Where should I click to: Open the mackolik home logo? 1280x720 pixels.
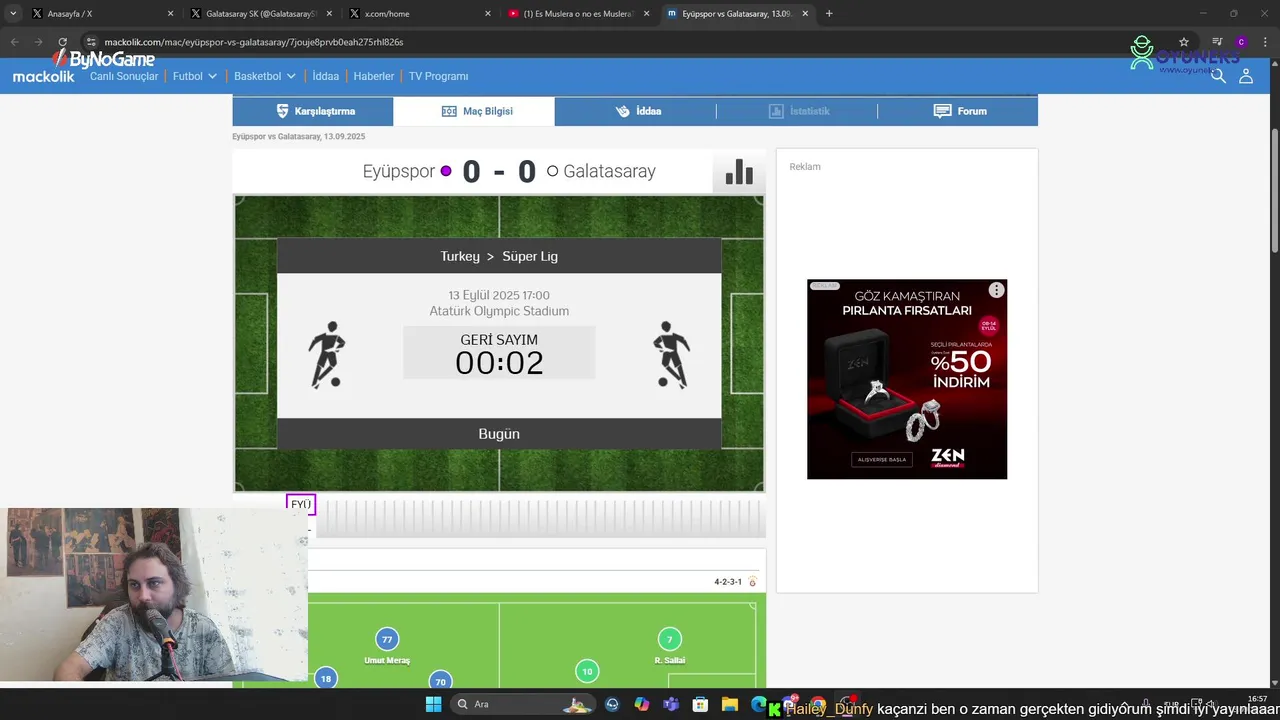(43, 76)
